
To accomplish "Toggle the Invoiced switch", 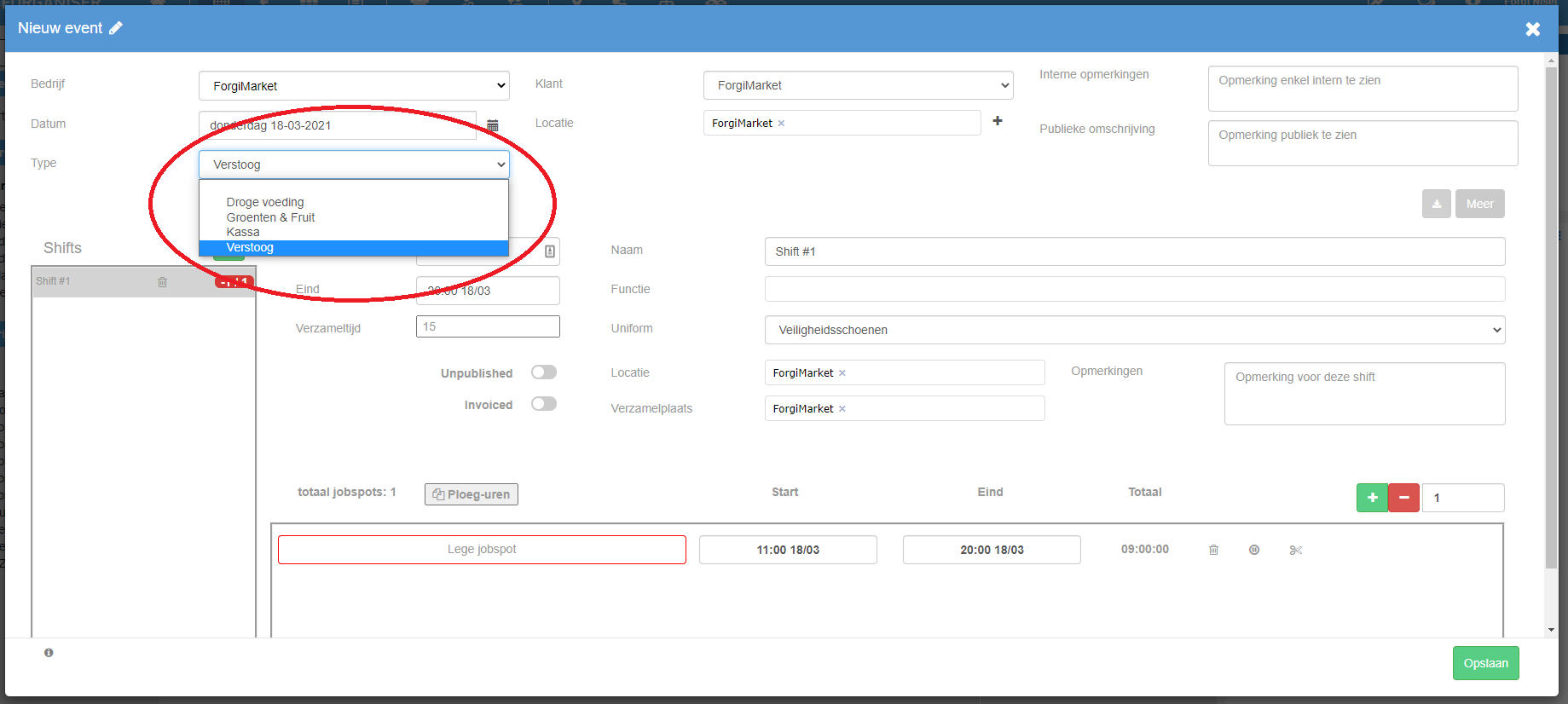I will [x=543, y=404].
